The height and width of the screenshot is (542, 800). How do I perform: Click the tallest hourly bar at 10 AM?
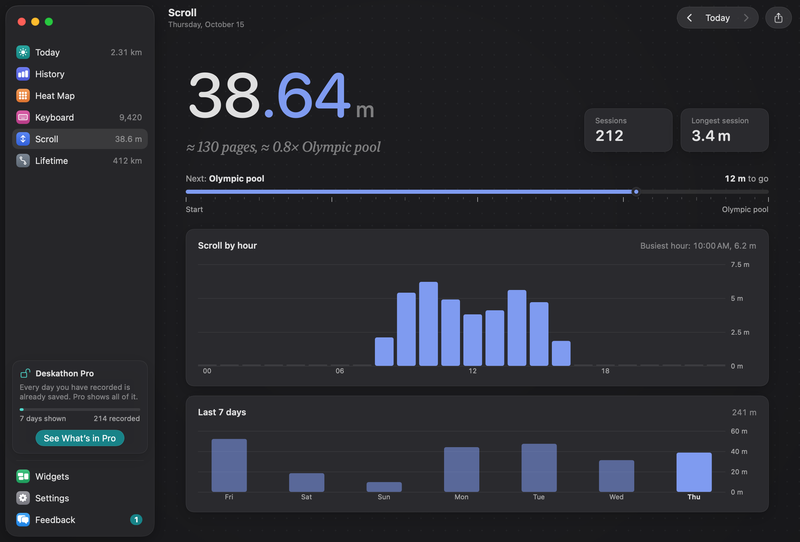tap(429, 324)
